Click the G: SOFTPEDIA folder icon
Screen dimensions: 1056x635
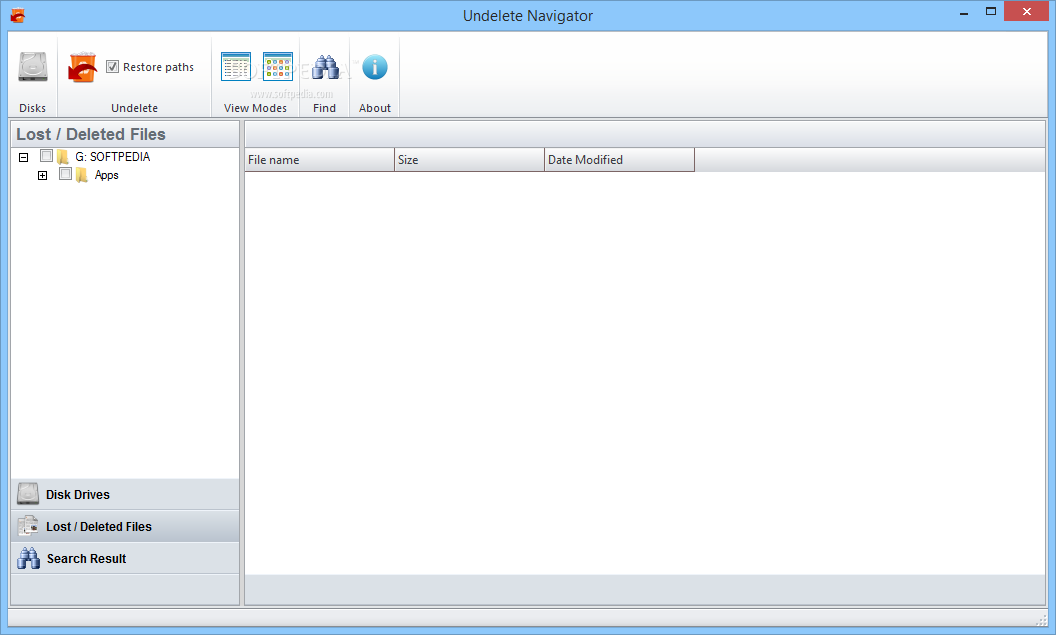pos(63,157)
